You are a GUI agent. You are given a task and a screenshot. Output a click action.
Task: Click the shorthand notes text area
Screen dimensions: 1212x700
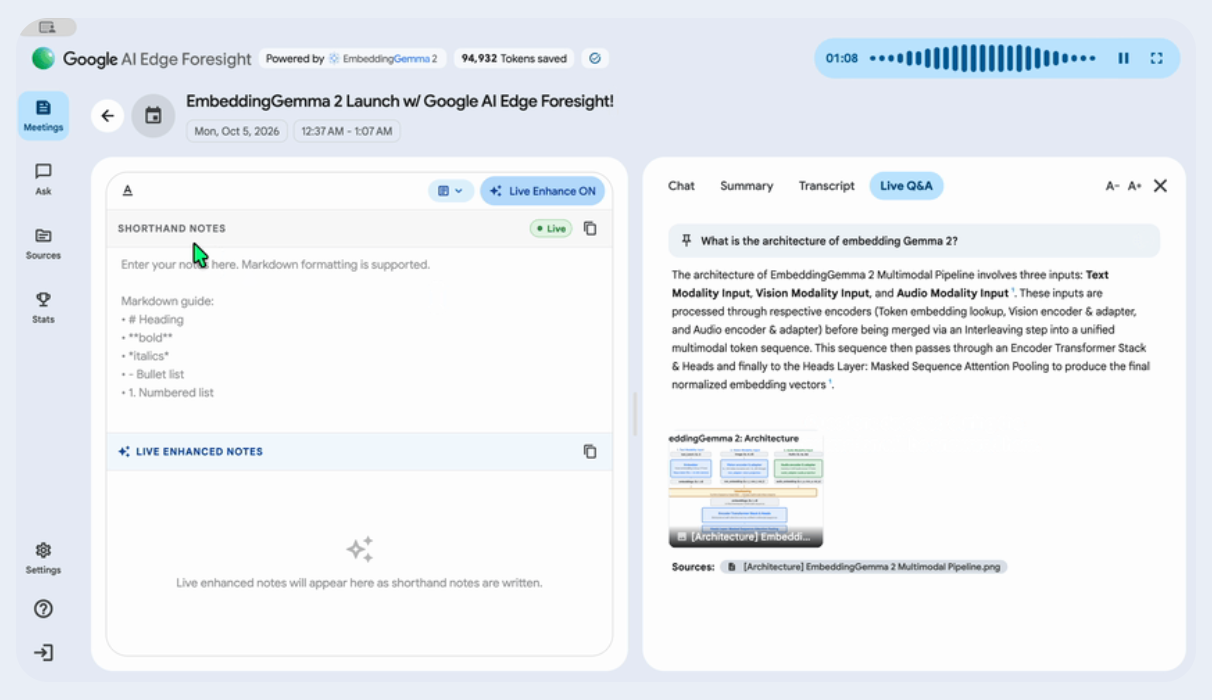(359, 340)
